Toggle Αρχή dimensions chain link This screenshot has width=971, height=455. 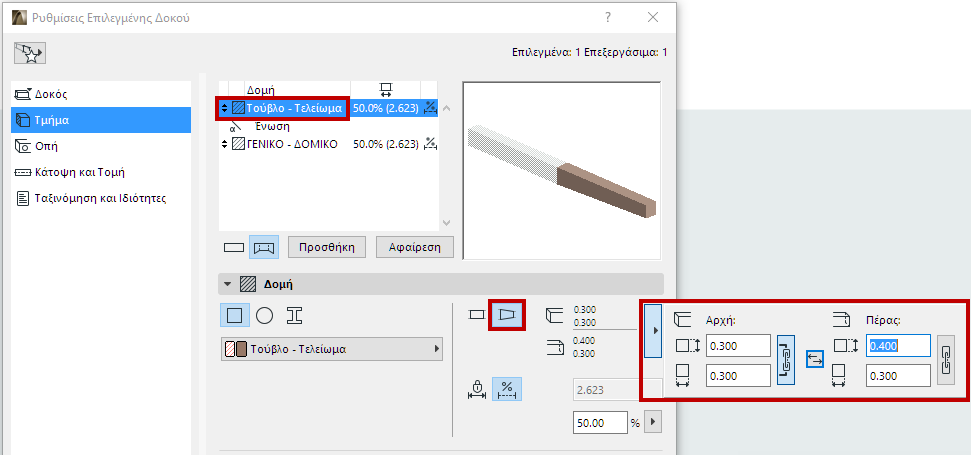click(x=785, y=360)
